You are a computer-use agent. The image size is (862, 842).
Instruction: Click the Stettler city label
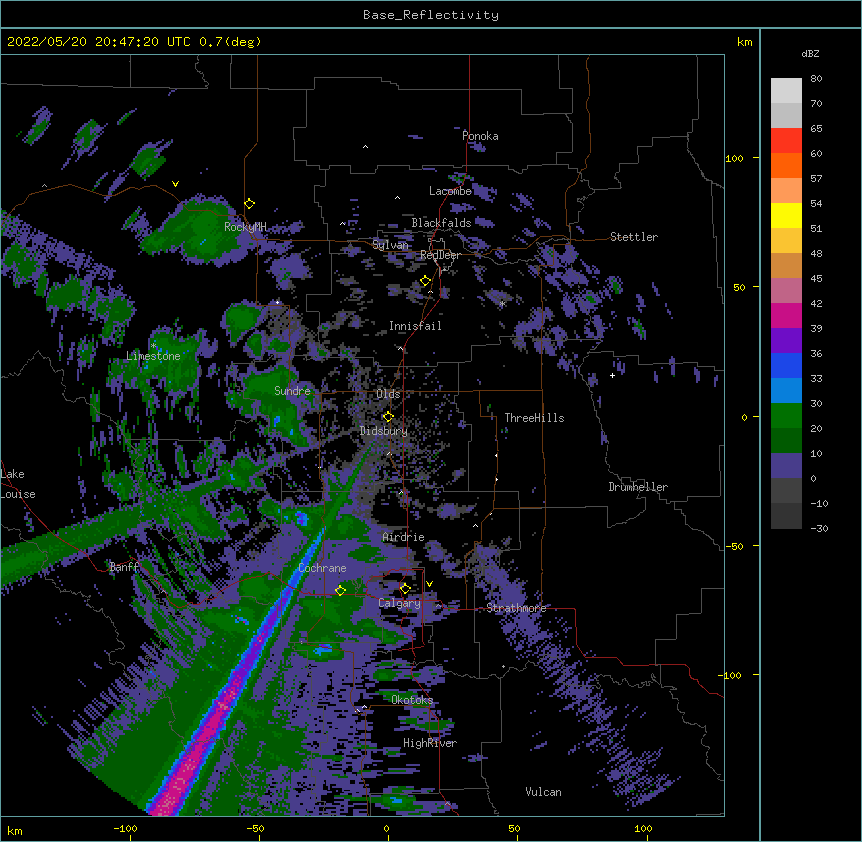pyautogui.click(x=634, y=237)
